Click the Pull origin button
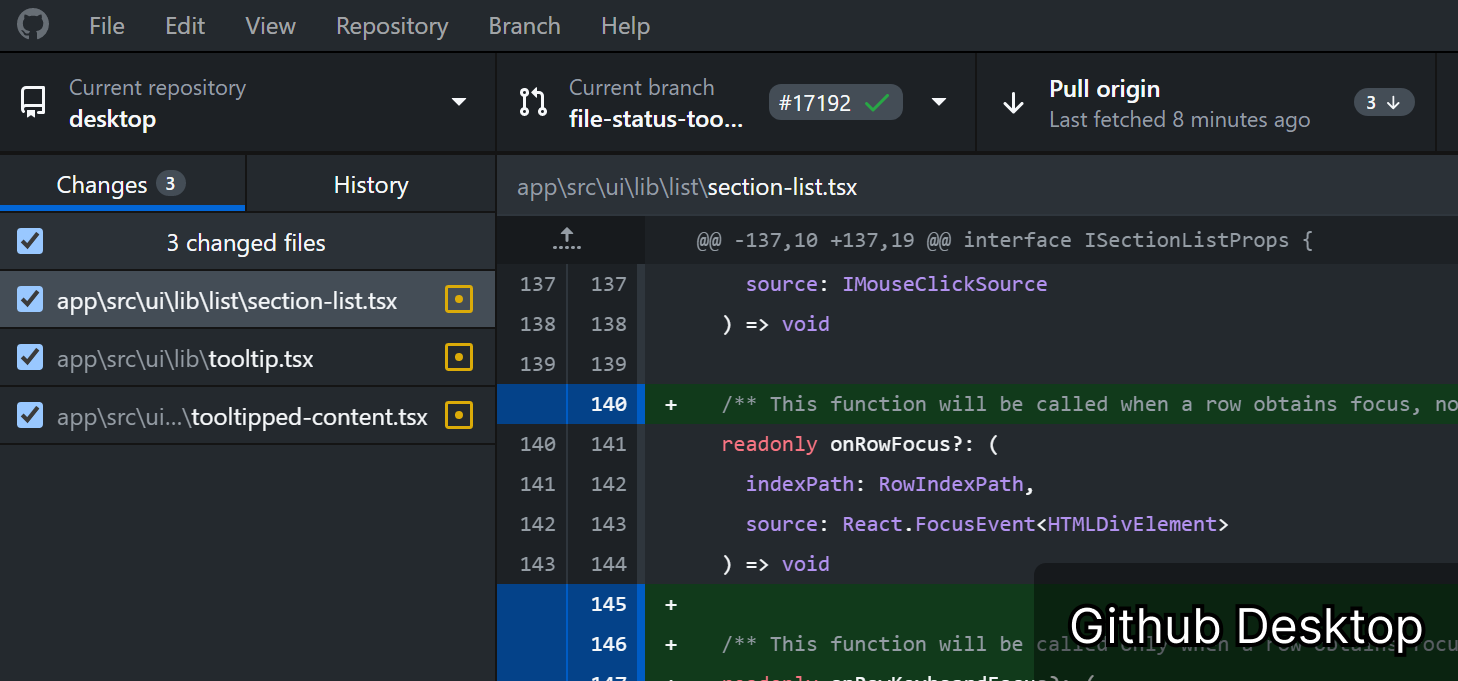This screenshot has height=681, width=1458. 1205,103
